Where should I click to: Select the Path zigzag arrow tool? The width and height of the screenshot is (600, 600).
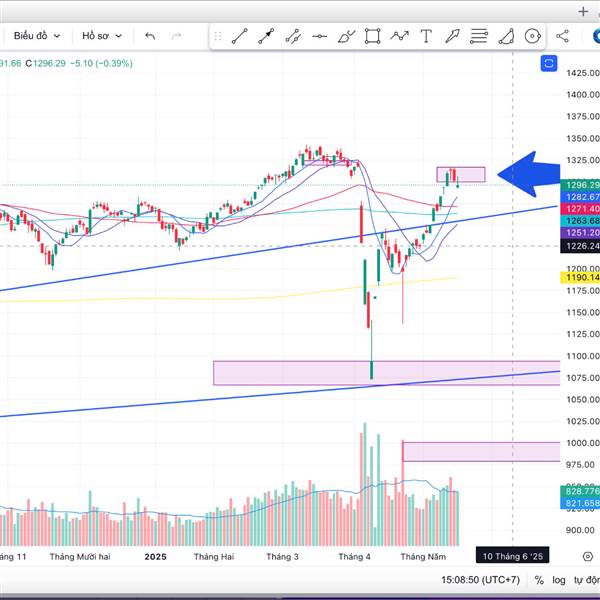click(399, 36)
